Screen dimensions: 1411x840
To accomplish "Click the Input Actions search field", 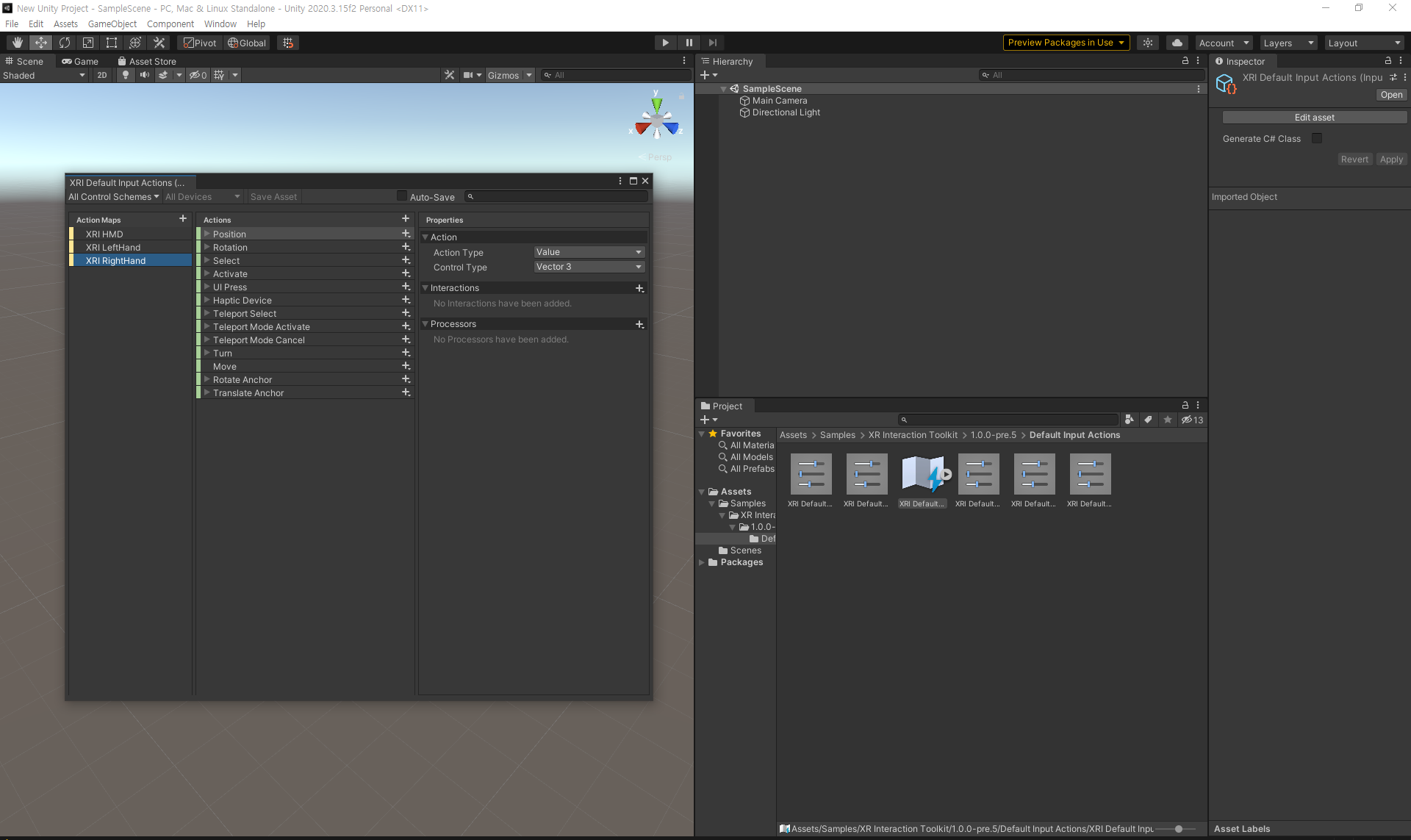I will pyautogui.click(x=557, y=196).
